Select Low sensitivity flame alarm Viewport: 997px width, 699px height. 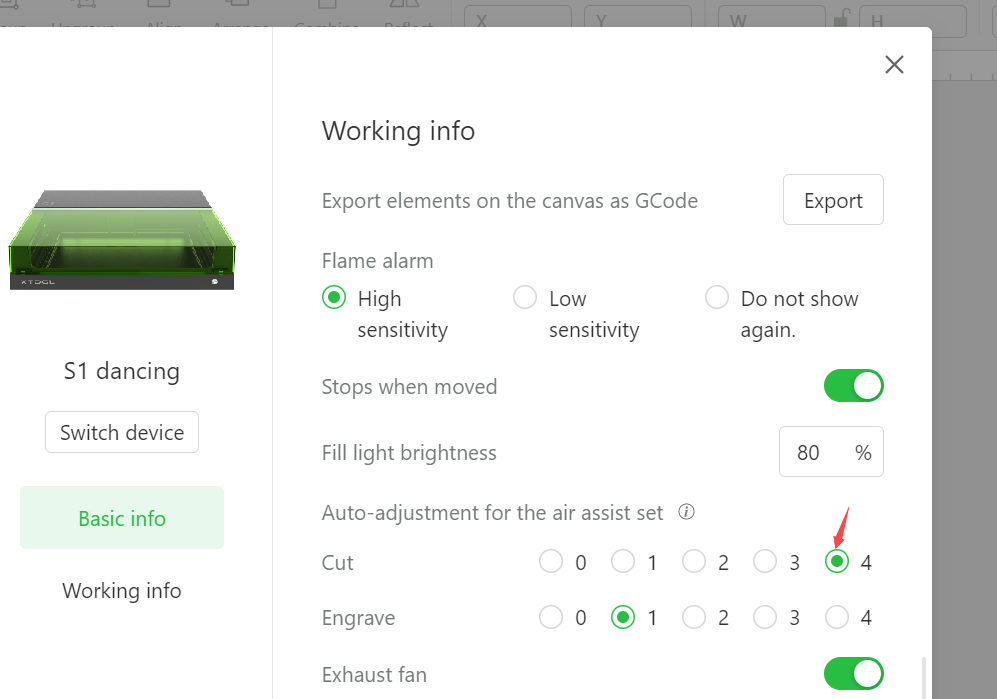pyautogui.click(x=525, y=297)
